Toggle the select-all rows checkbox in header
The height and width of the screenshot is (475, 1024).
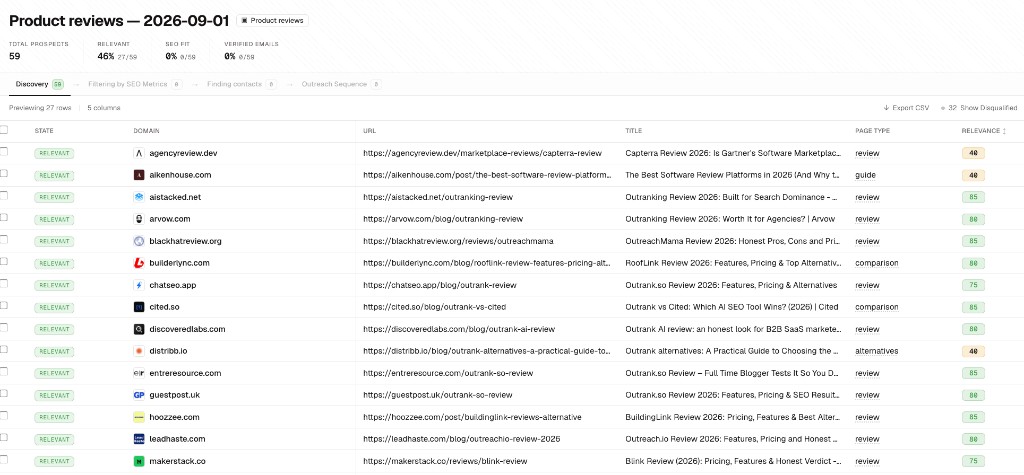(4, 129)
